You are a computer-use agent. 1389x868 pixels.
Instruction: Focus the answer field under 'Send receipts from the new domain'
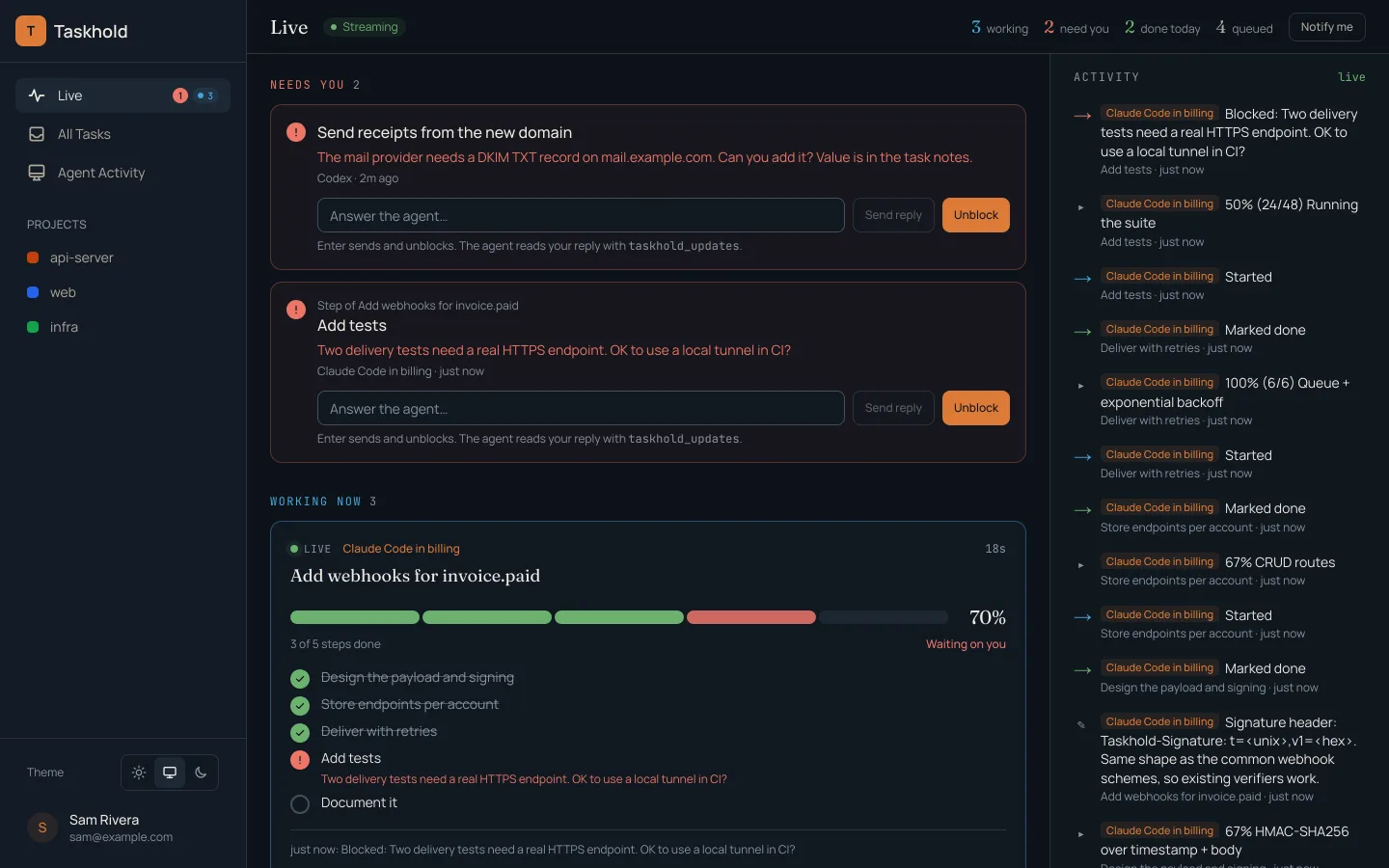581,215
